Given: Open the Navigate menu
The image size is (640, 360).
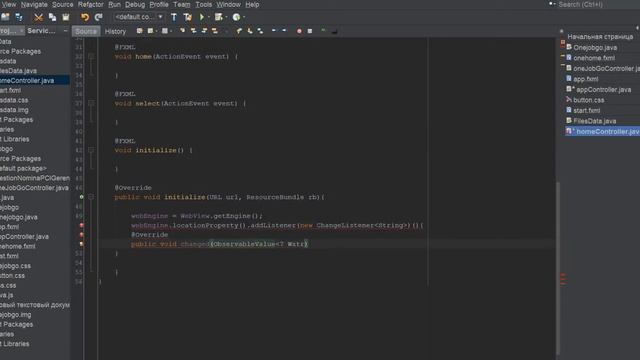Looking at the screenshot, I should [34, 4].
